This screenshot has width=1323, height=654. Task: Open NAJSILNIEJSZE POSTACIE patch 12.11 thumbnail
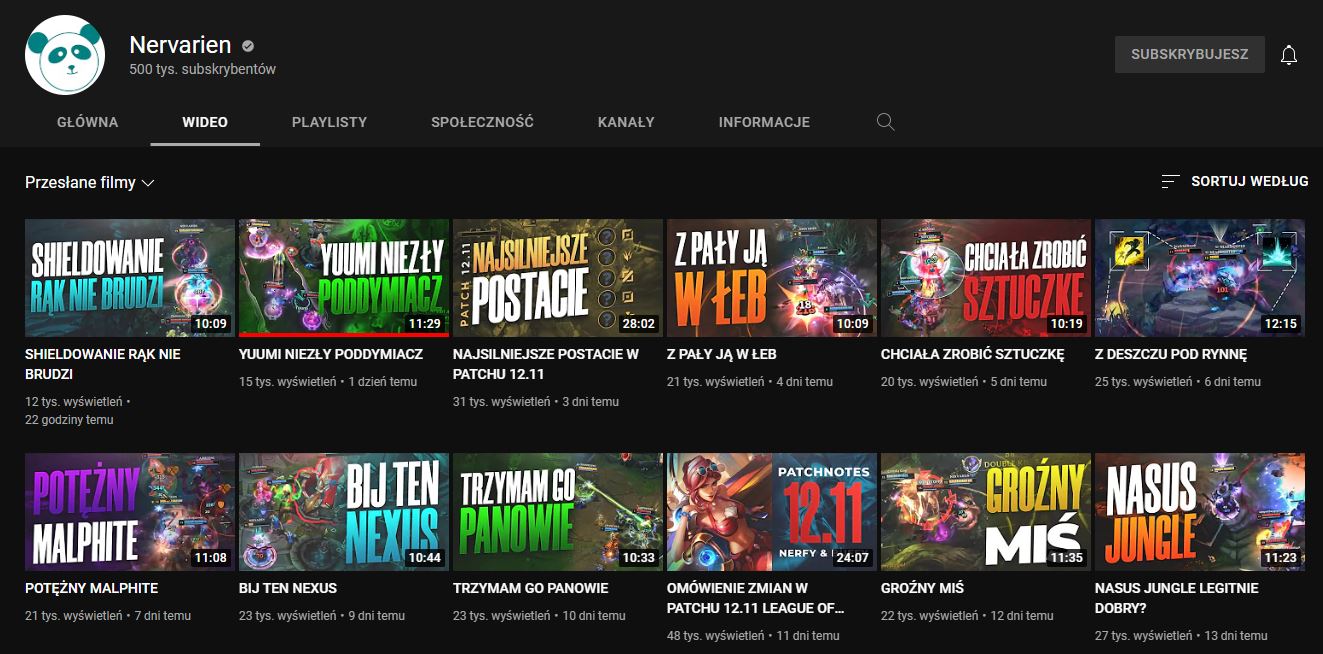click(x=558, y=278)
